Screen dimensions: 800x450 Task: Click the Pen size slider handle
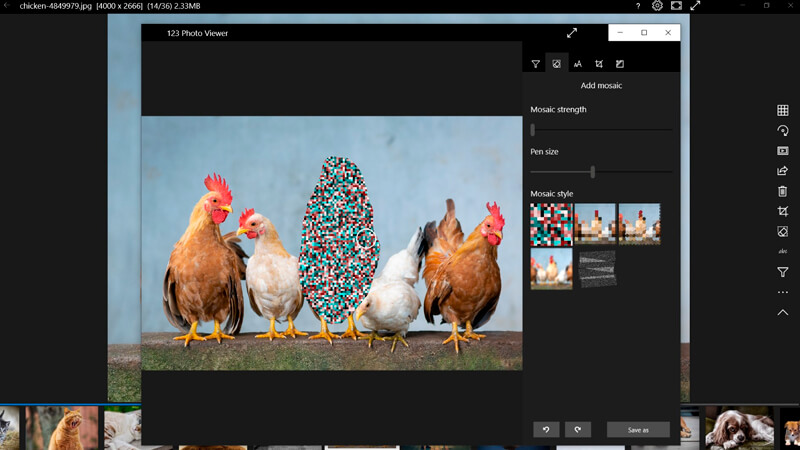point(593,172)
